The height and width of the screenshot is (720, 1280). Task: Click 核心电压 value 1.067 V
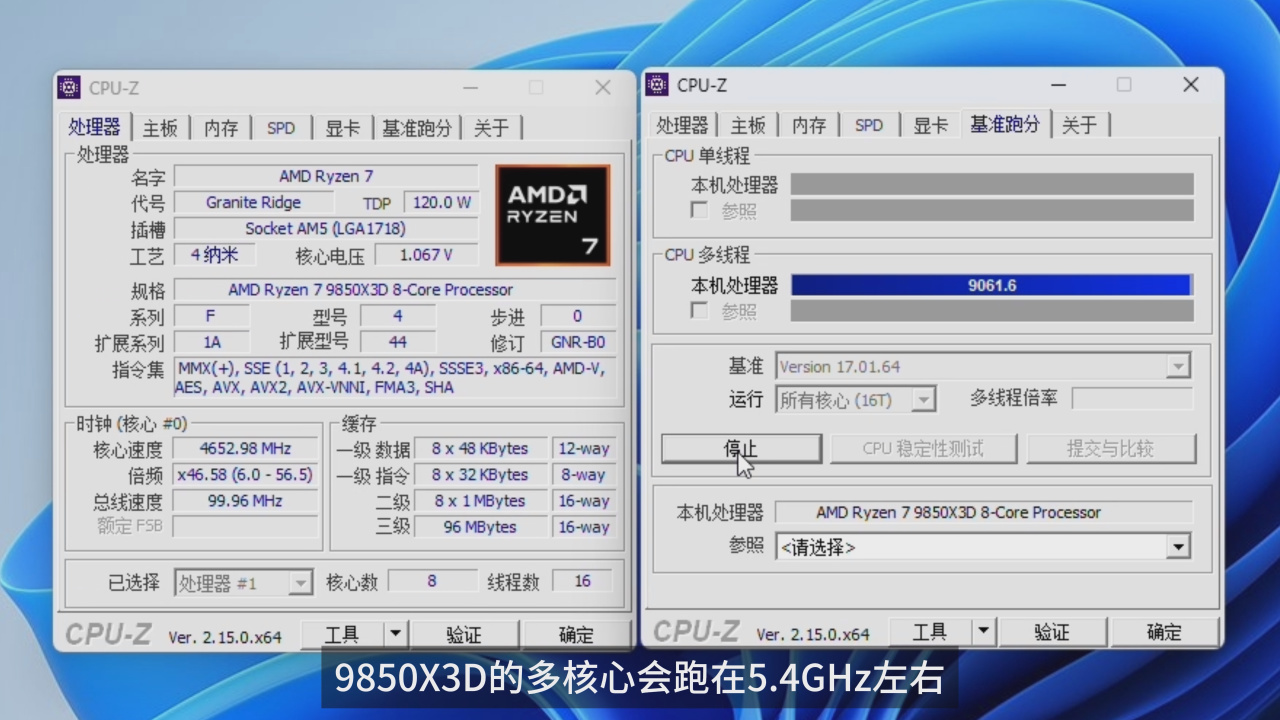tap(426, 255)
